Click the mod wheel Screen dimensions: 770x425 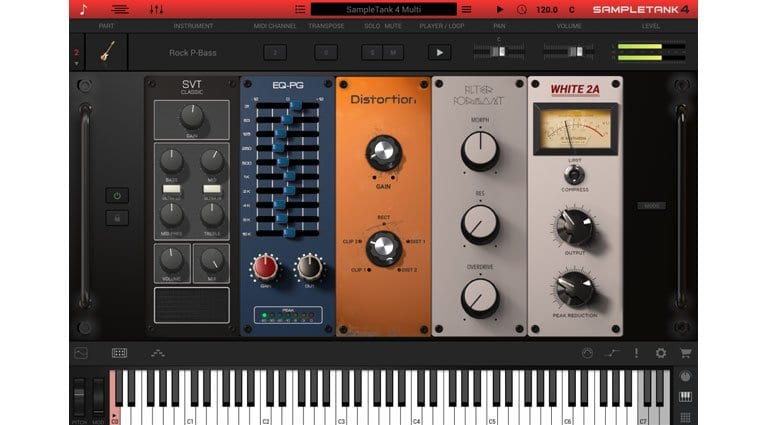click(x=99, y=397)
